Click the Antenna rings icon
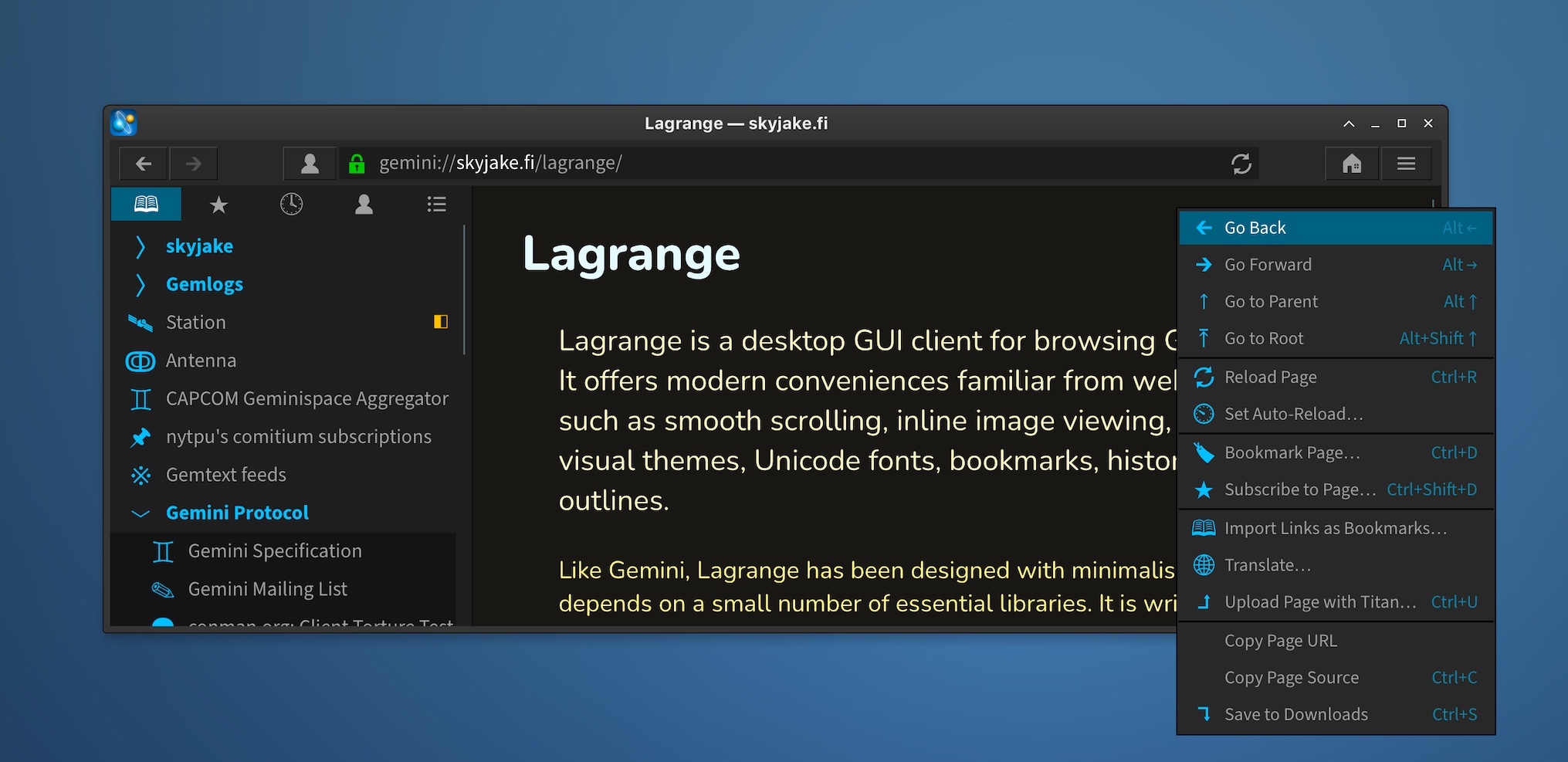Screen dimensions: 1568x762 click(140, 361)
